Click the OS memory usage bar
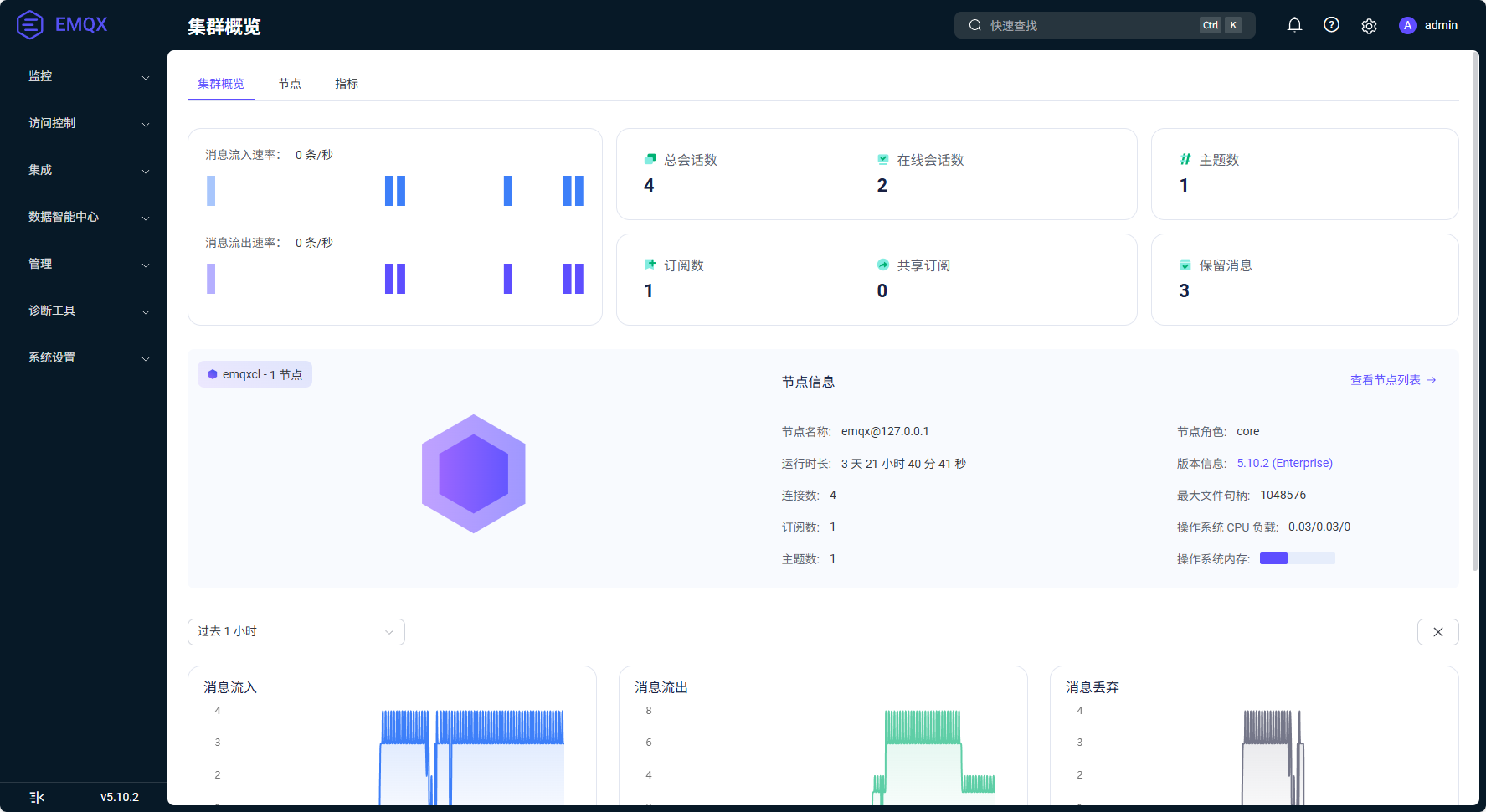 (x=1297, y=558)
